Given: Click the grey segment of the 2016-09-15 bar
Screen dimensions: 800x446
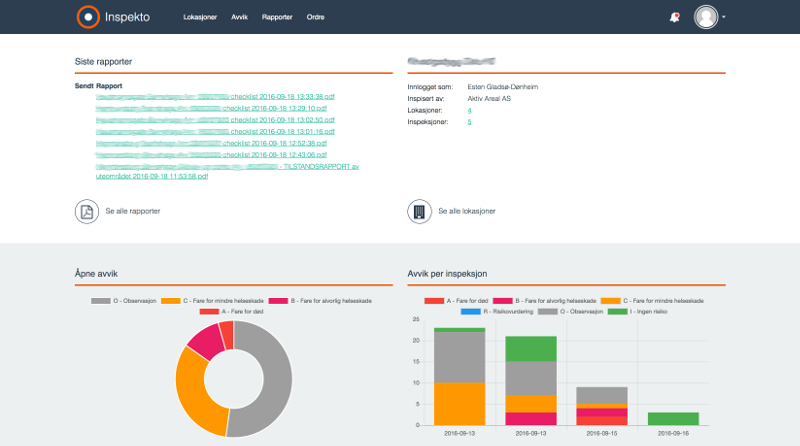Looking at the screenshot, I should [602, 395].
